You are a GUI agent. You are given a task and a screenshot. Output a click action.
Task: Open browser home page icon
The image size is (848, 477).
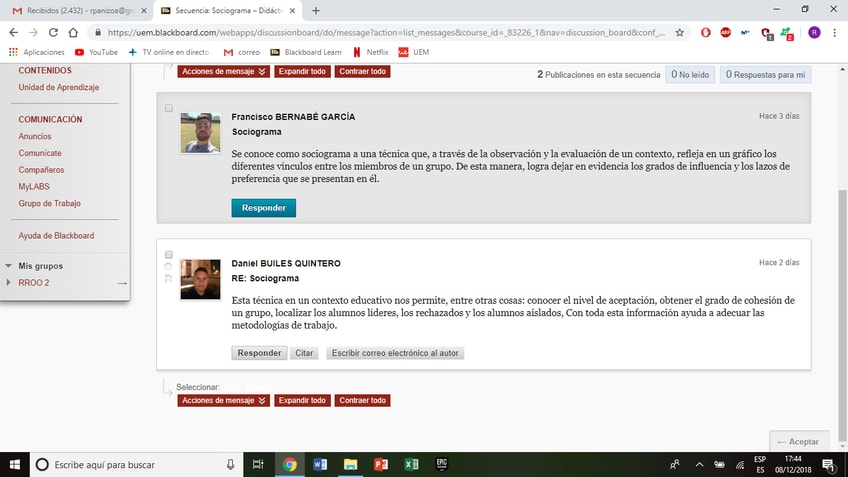(73, 32)
